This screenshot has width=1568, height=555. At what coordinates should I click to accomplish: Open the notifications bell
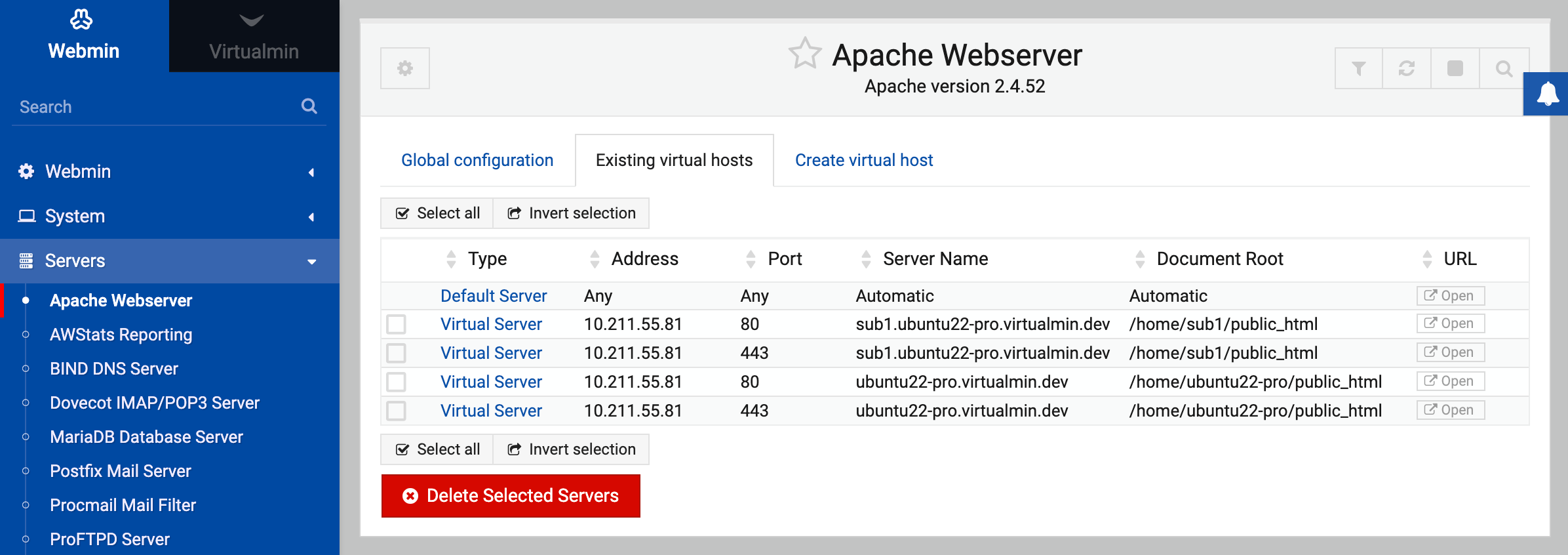[1548, 94]
